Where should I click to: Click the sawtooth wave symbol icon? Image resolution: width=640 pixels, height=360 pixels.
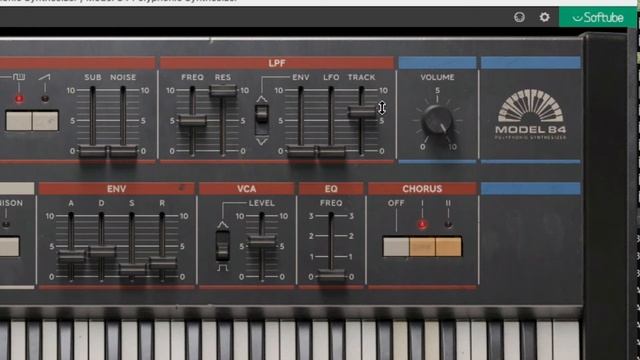(44, 77)
